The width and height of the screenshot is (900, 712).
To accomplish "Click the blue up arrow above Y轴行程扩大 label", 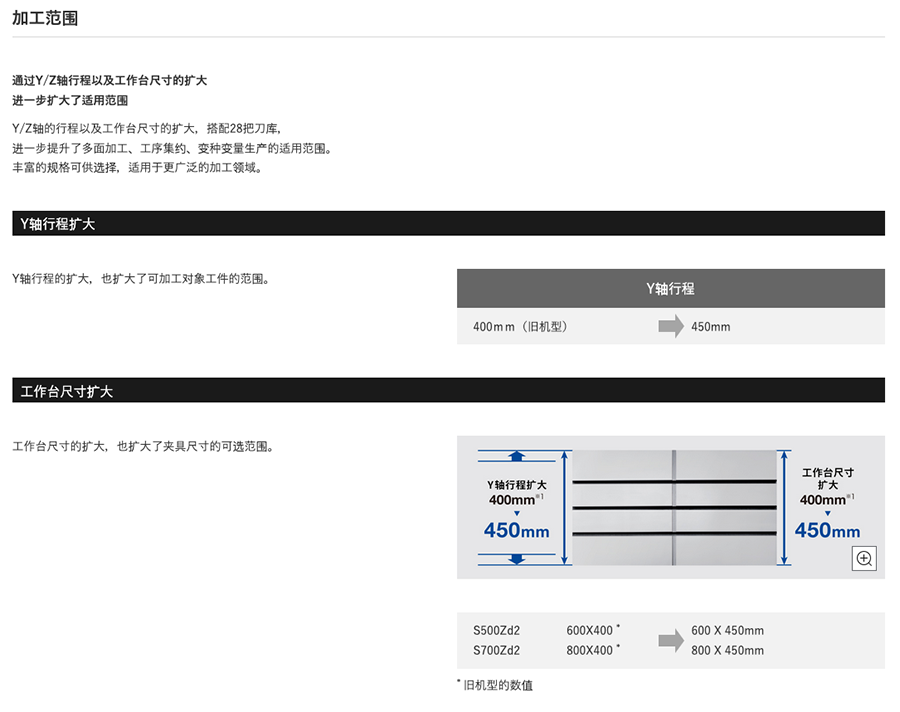I will pos(516,456).
